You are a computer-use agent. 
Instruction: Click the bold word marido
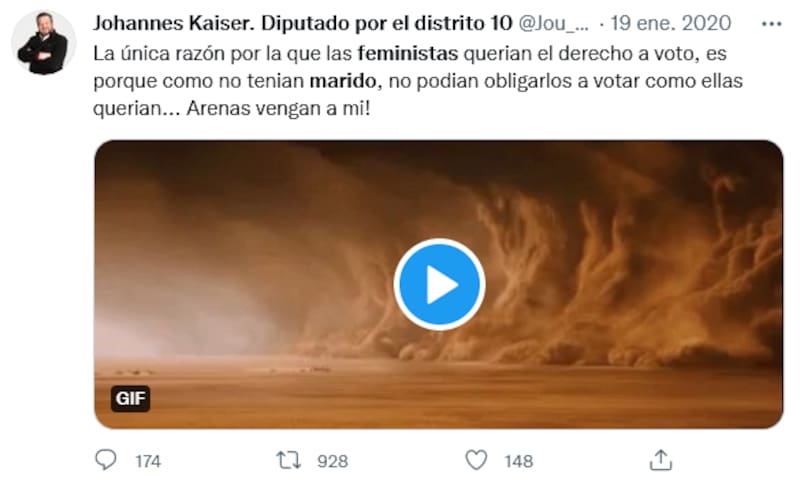click(x=343, y=81)
